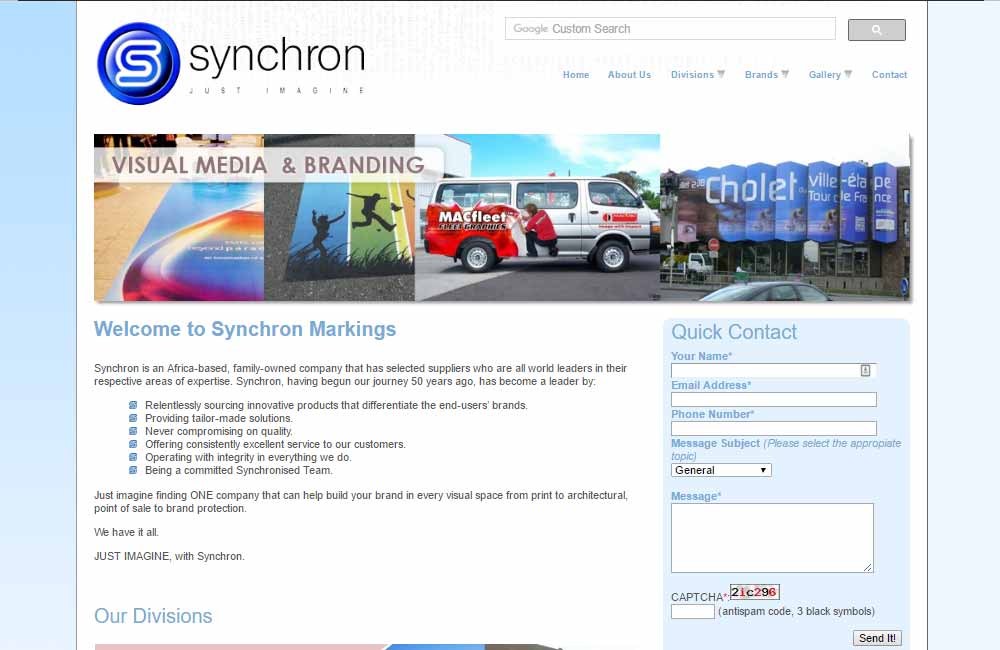The image size is (1000, 650).
Task: Click the search magnifier button
Action: point(876,30)
